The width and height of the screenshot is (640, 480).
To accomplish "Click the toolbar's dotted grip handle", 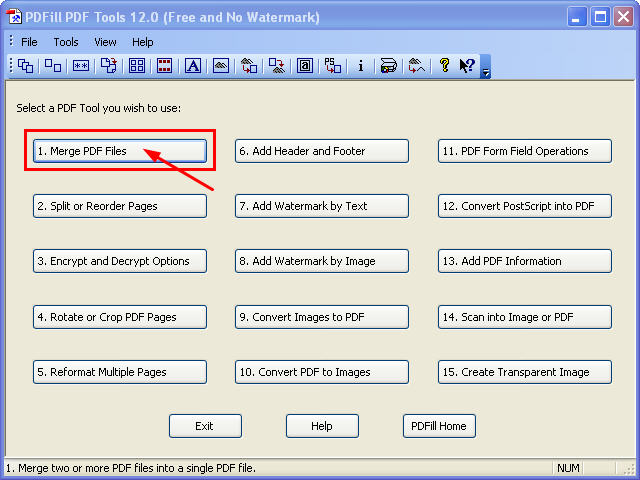I will [x=11, y=65].
